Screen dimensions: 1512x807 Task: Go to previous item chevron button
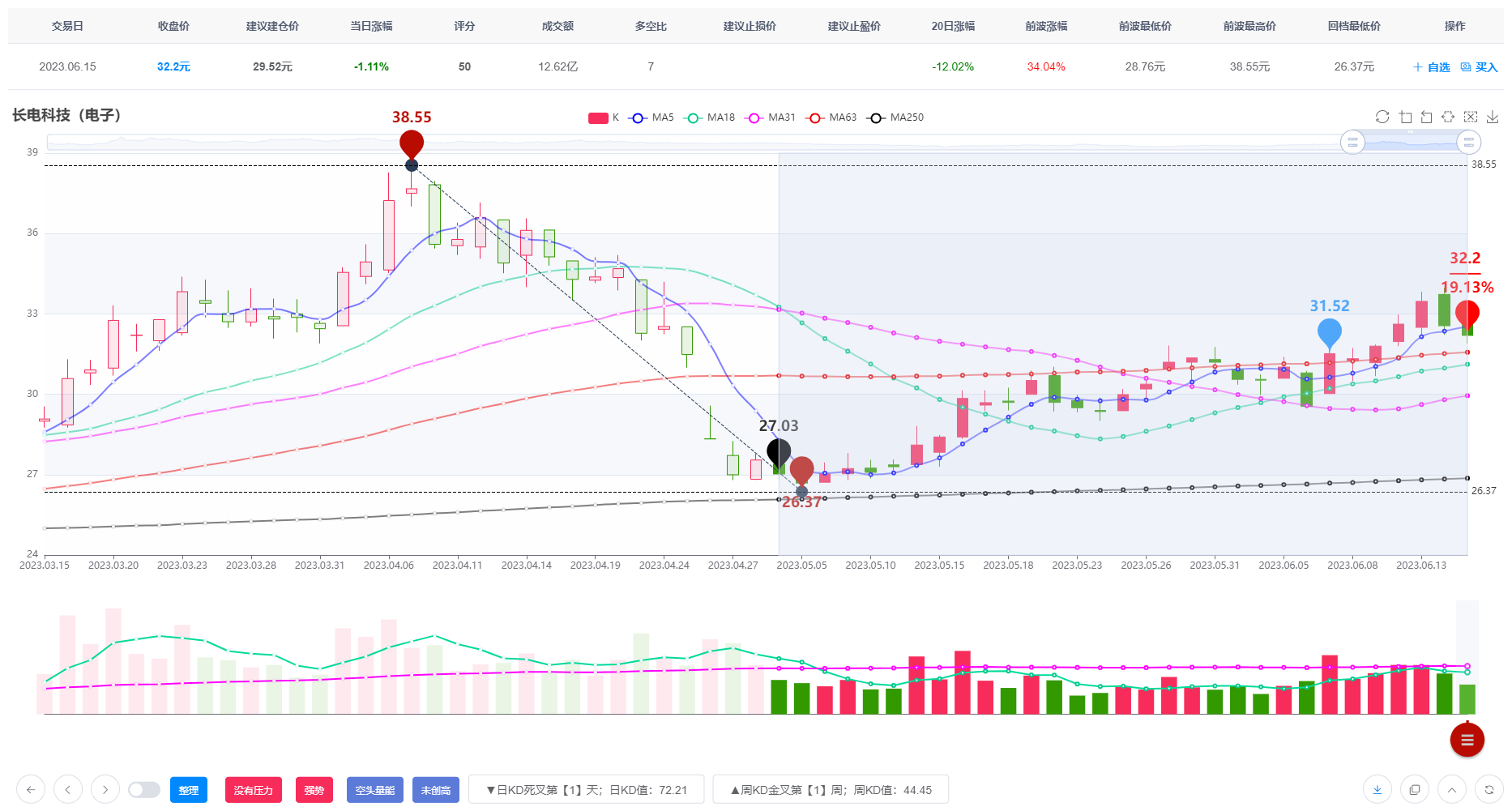(x=68, y=789)
